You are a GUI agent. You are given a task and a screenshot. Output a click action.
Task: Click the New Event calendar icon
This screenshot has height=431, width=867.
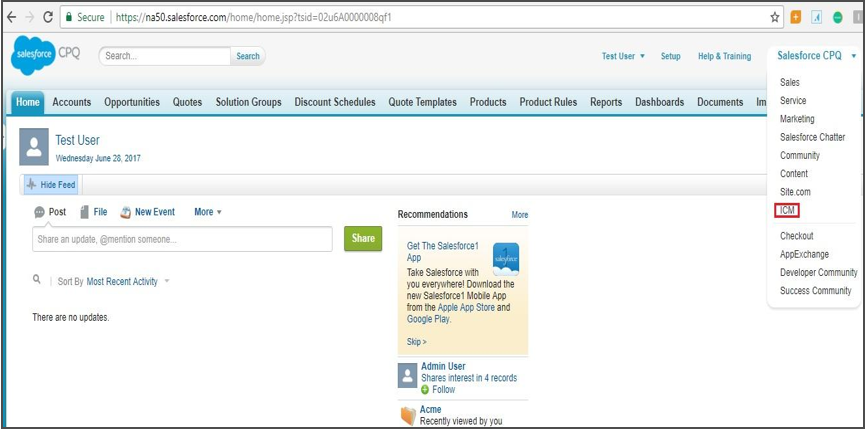126,212
